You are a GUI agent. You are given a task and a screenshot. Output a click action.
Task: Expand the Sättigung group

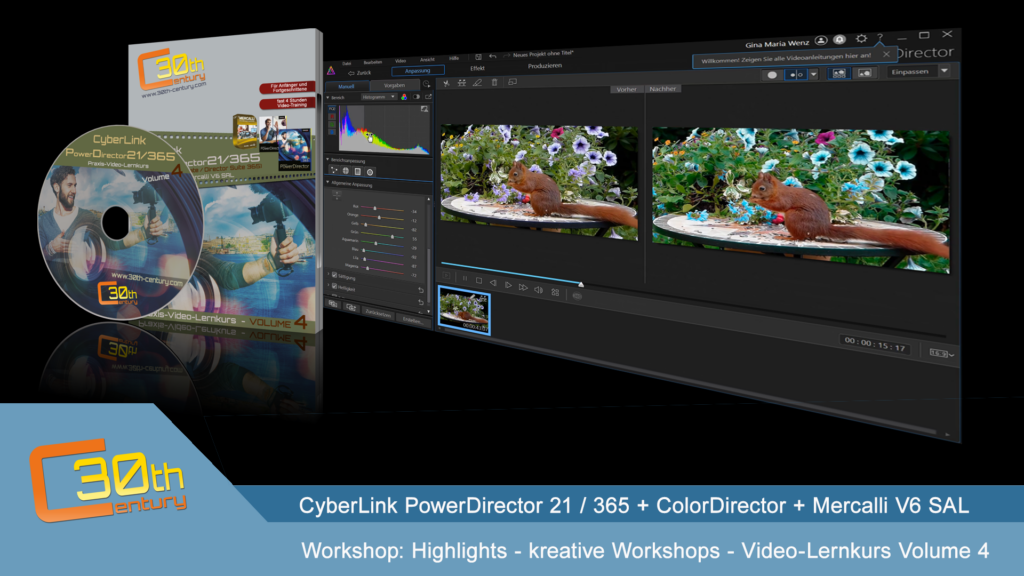[x=328, y=275]
